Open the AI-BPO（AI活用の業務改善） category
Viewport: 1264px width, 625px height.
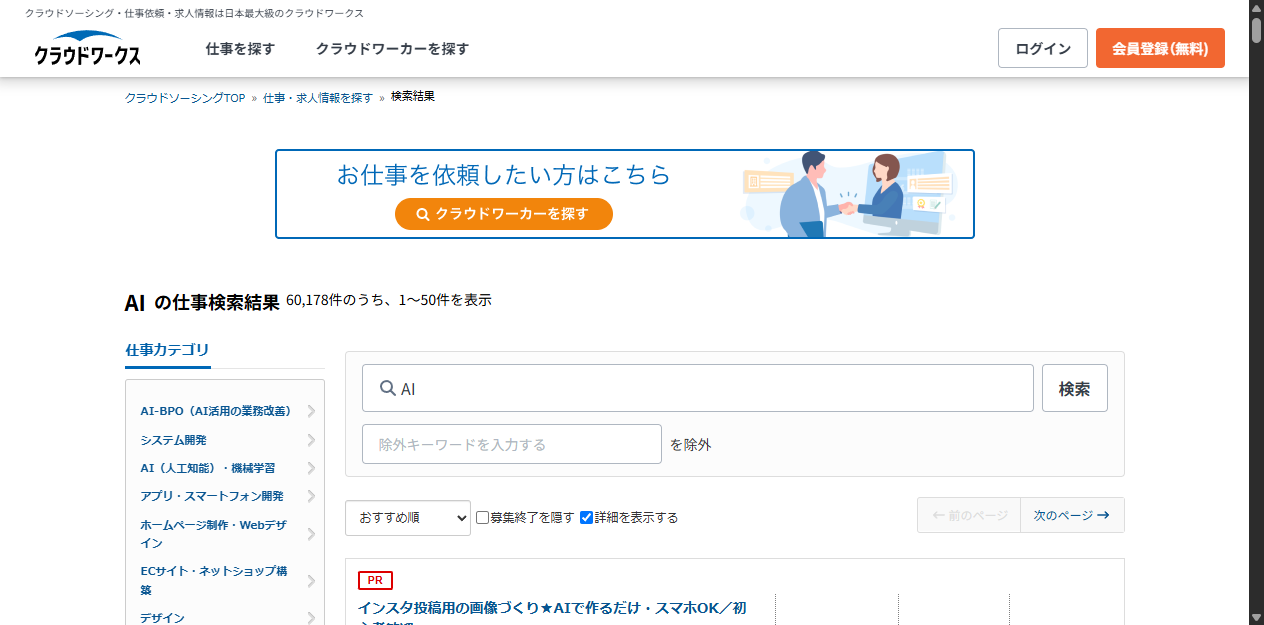click(x=216, y=411)
